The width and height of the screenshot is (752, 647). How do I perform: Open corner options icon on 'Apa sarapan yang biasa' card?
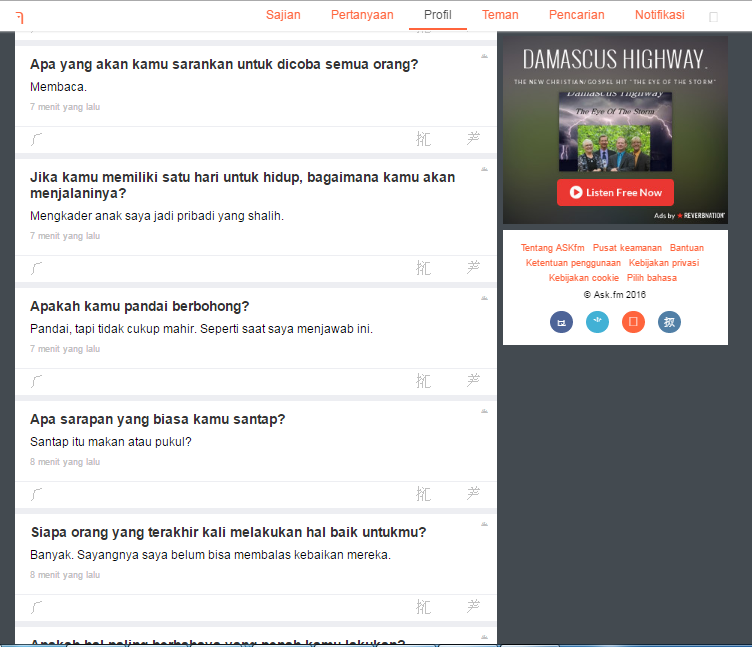(484, 412)
